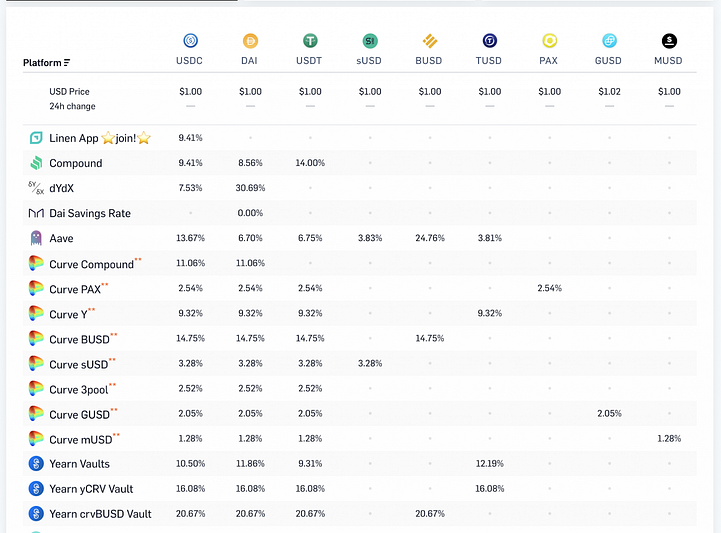Click the PAX coin icon
The image size is (721, 533).
(549, 41)
